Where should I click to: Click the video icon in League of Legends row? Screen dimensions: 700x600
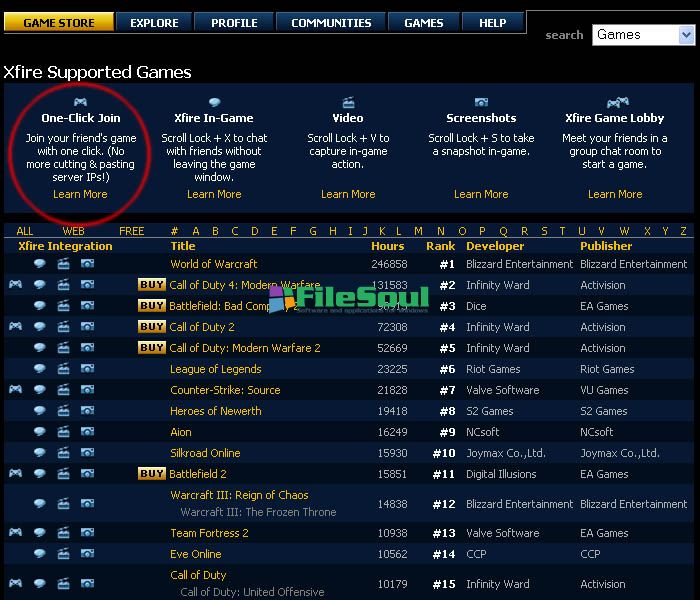coord(64,369)
